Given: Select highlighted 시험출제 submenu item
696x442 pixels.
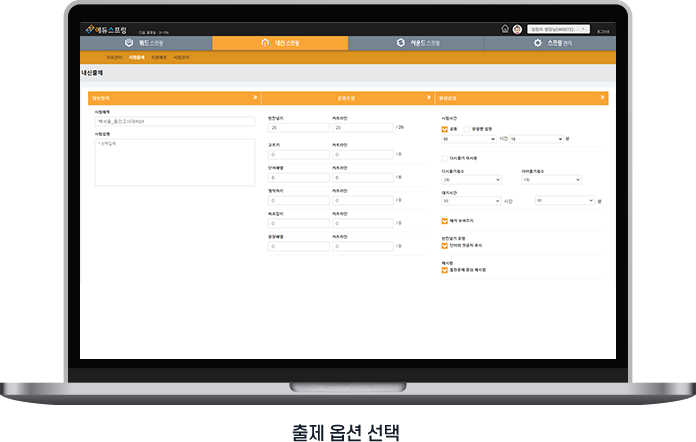Looking at the screenshot, I should point(137,58).
